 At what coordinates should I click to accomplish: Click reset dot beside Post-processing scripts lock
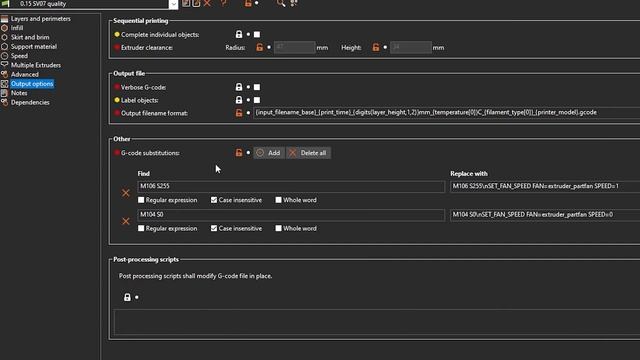coord(137,297)
